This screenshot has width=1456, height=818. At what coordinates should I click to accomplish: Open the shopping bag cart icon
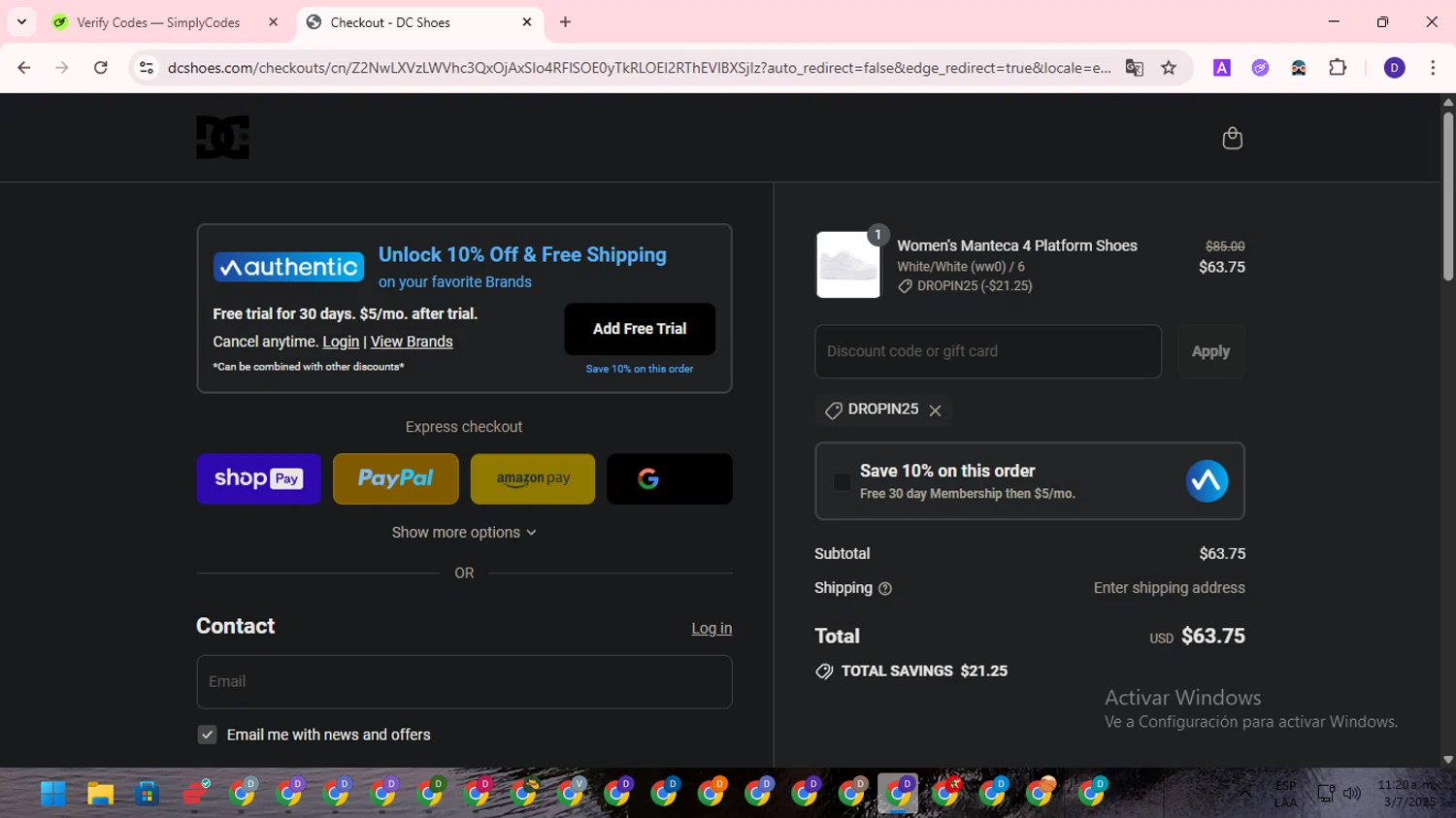[x=1232, y=138]
